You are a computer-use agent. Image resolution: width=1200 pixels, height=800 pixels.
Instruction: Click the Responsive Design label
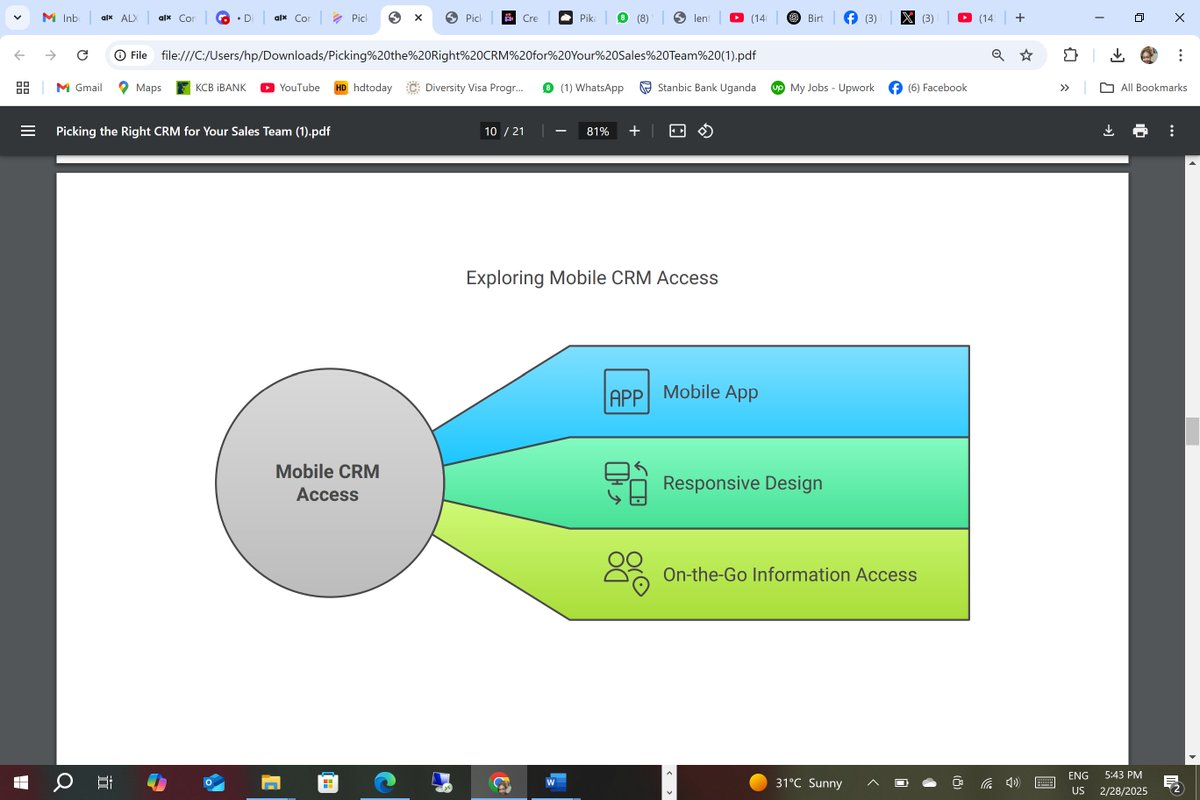coord(743,483)
